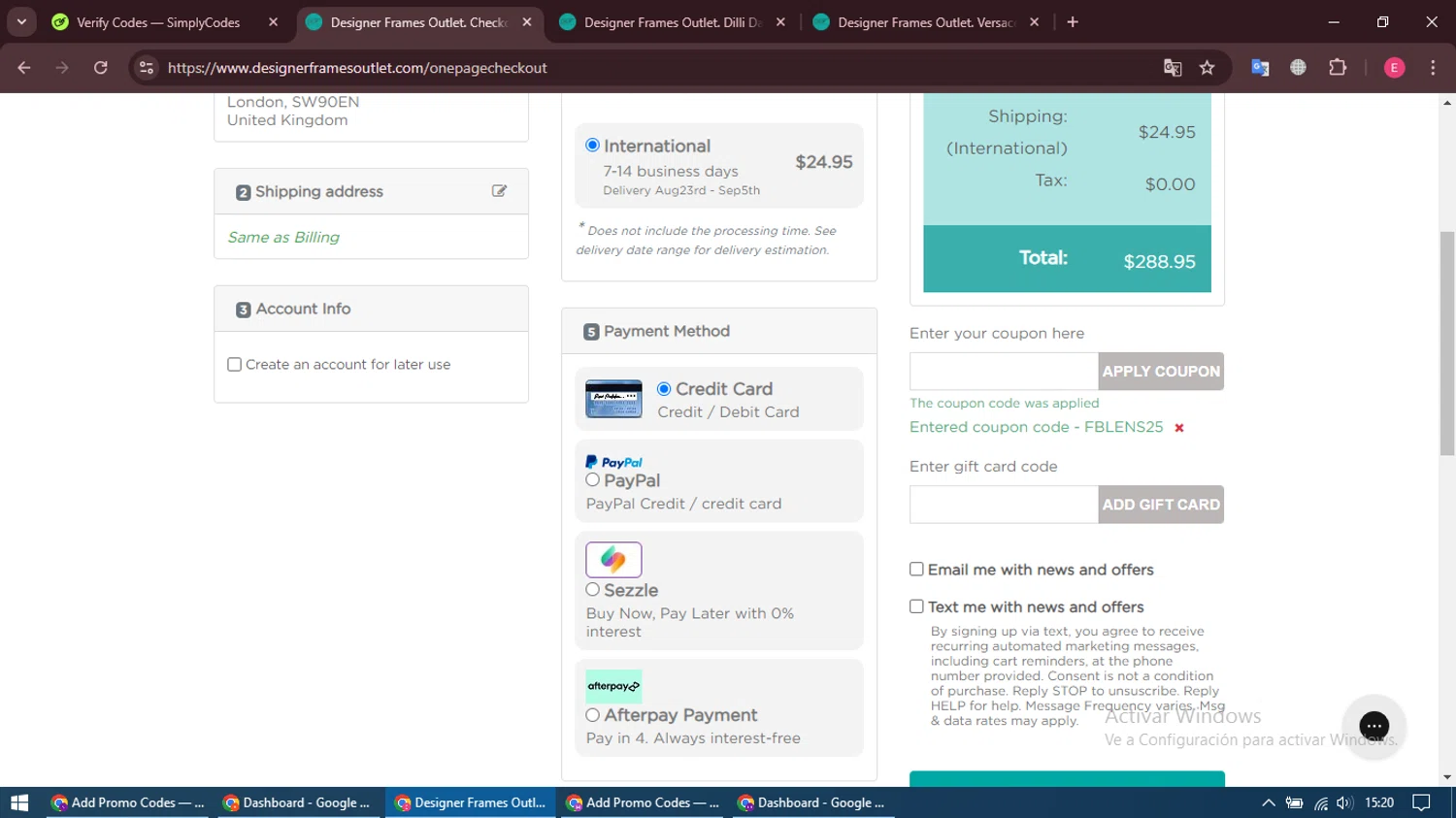View site information icon in address bar
The width and height of the screenshot is (1456, 818).
[147, 68]
